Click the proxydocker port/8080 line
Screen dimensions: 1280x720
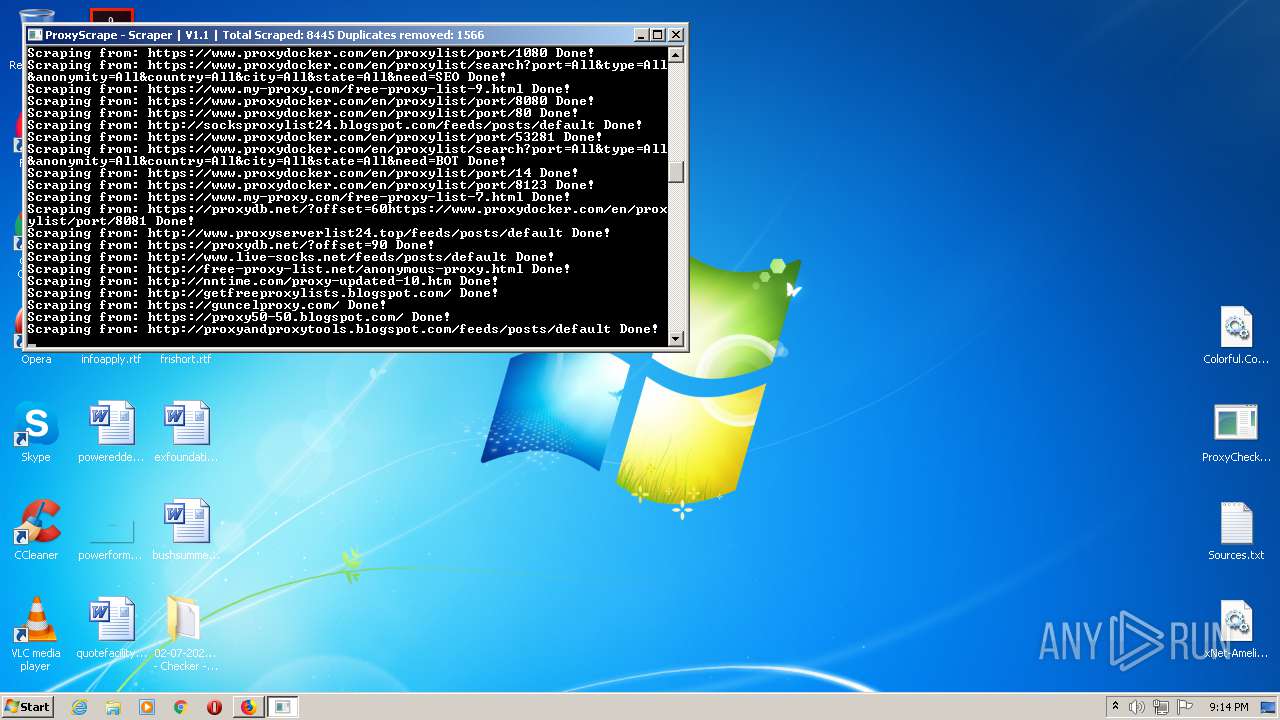tap(311, 101)
